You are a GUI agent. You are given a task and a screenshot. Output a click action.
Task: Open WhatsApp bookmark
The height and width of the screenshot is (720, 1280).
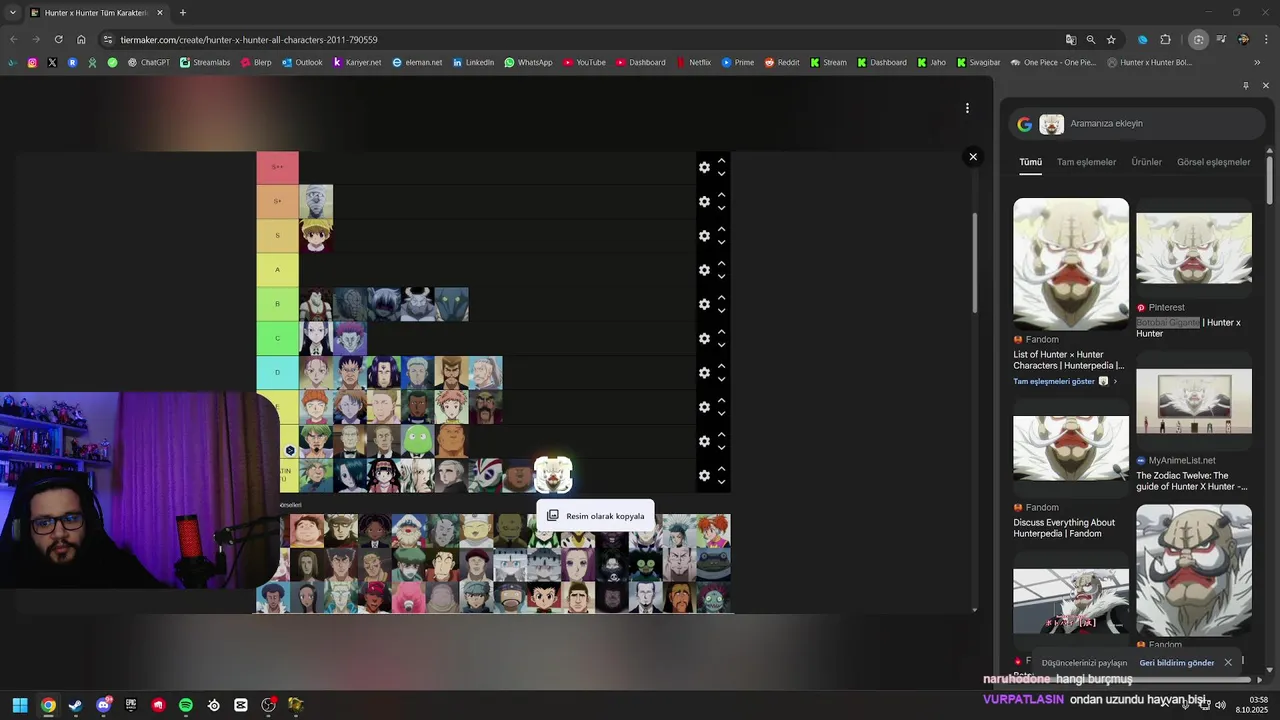coord(528,62)
